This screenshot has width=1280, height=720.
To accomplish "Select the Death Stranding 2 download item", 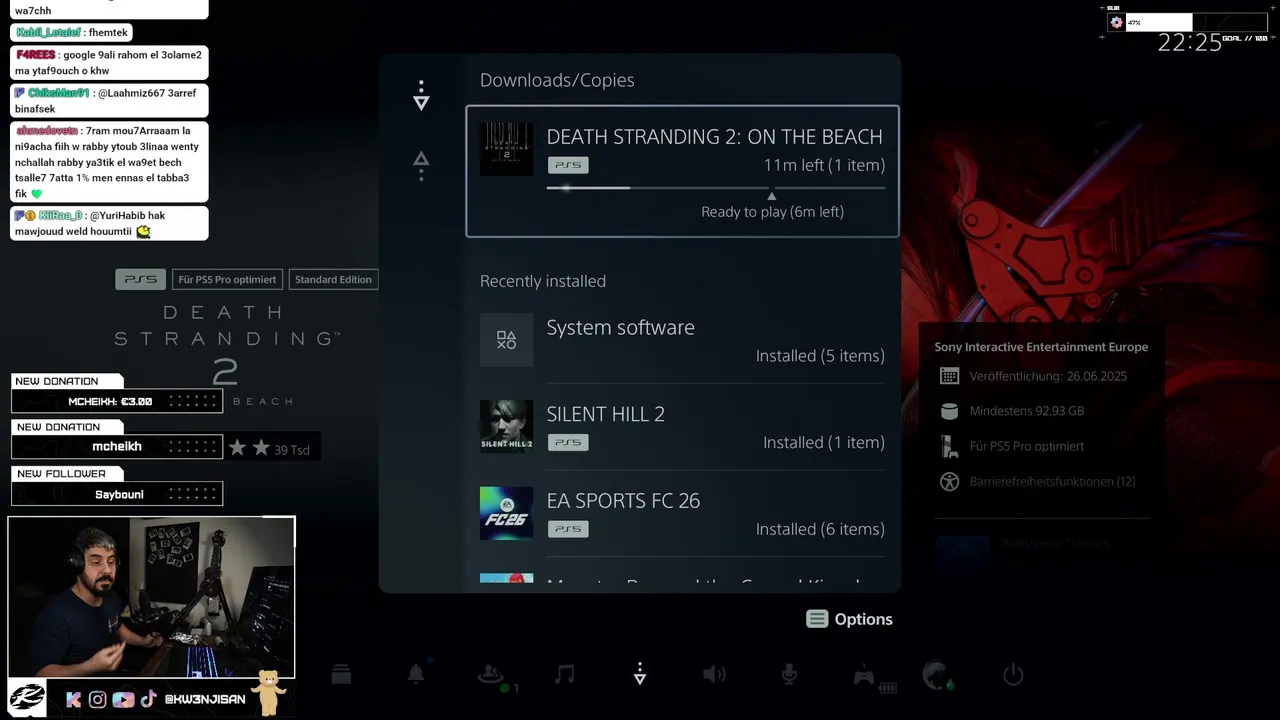I will click(682, 171).
